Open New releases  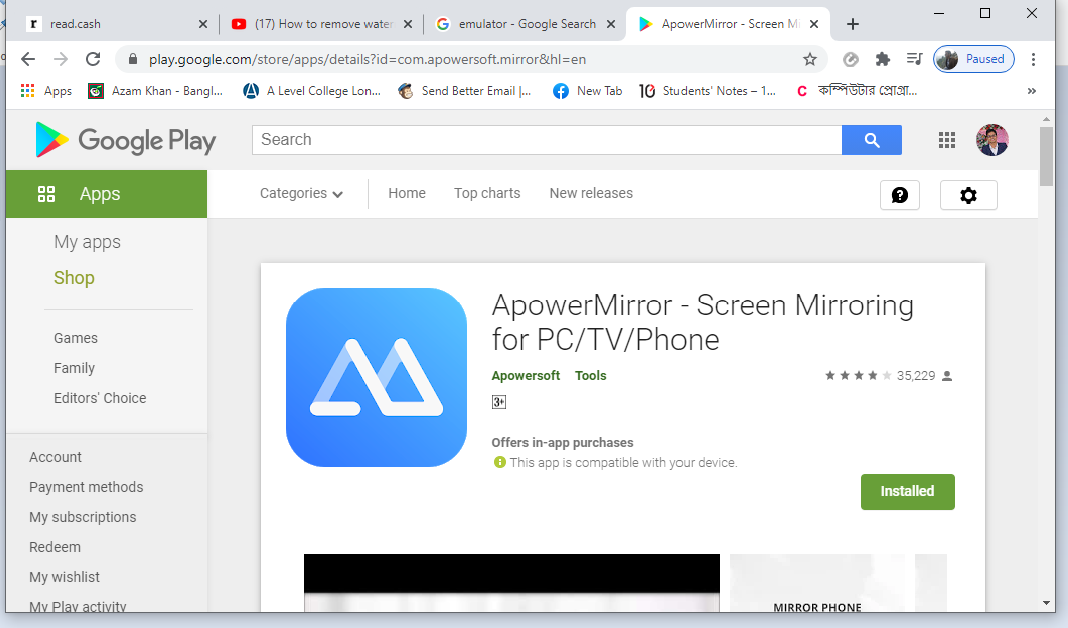(x=591, y=193)
